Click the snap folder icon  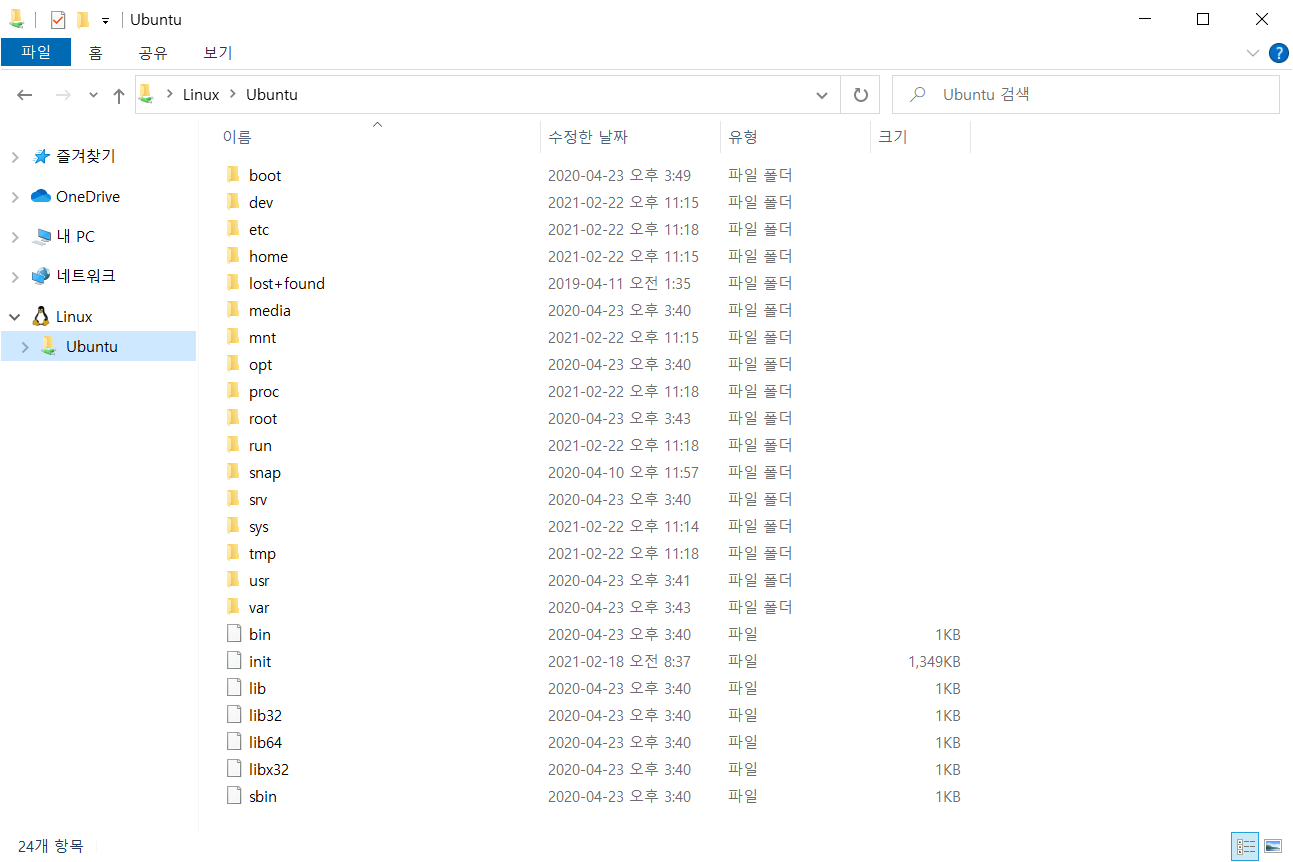pos(233,472)
